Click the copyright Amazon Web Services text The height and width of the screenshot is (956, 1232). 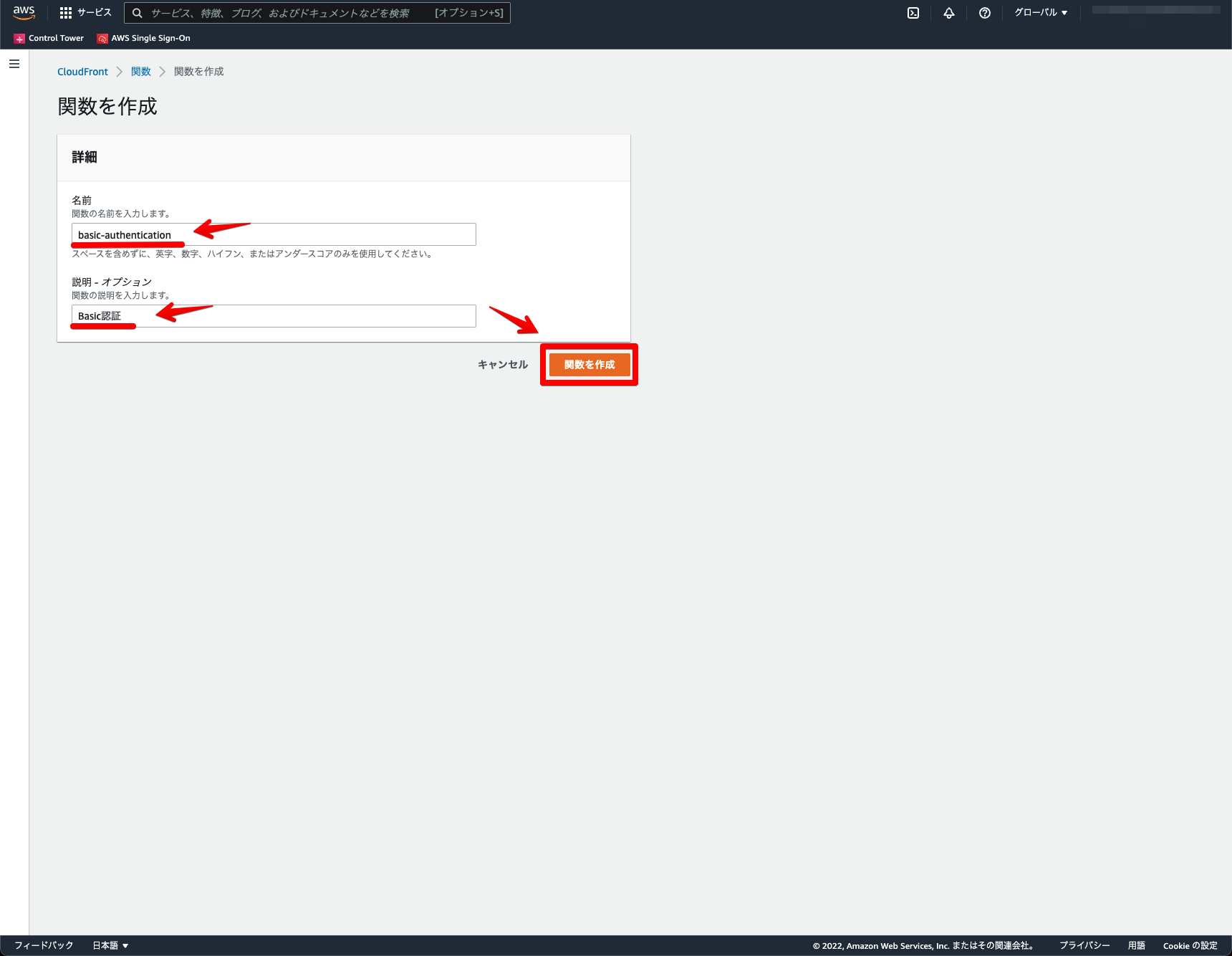pos(923,945)
